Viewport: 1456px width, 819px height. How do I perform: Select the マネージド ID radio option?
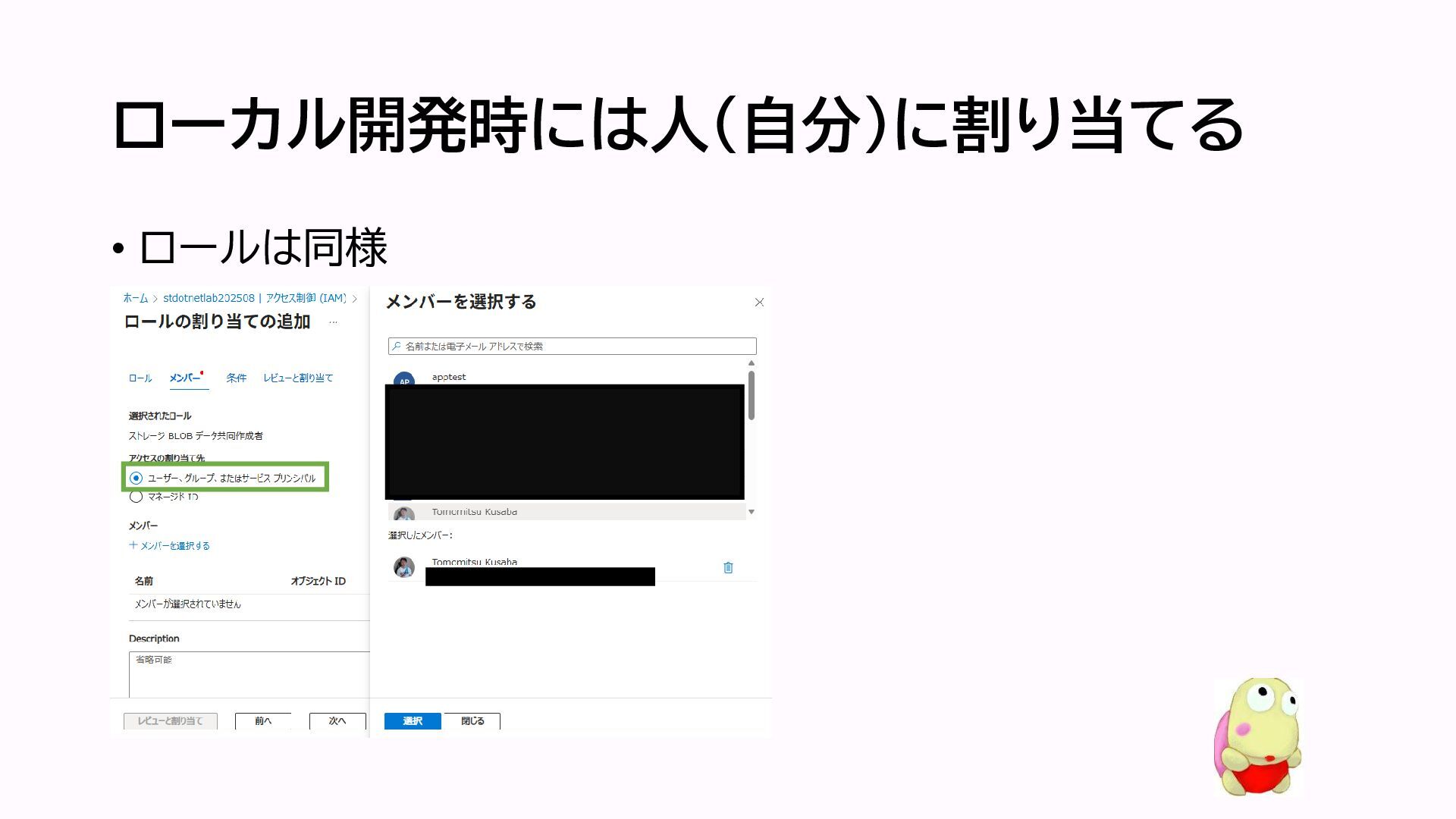[x=136, y=497]
